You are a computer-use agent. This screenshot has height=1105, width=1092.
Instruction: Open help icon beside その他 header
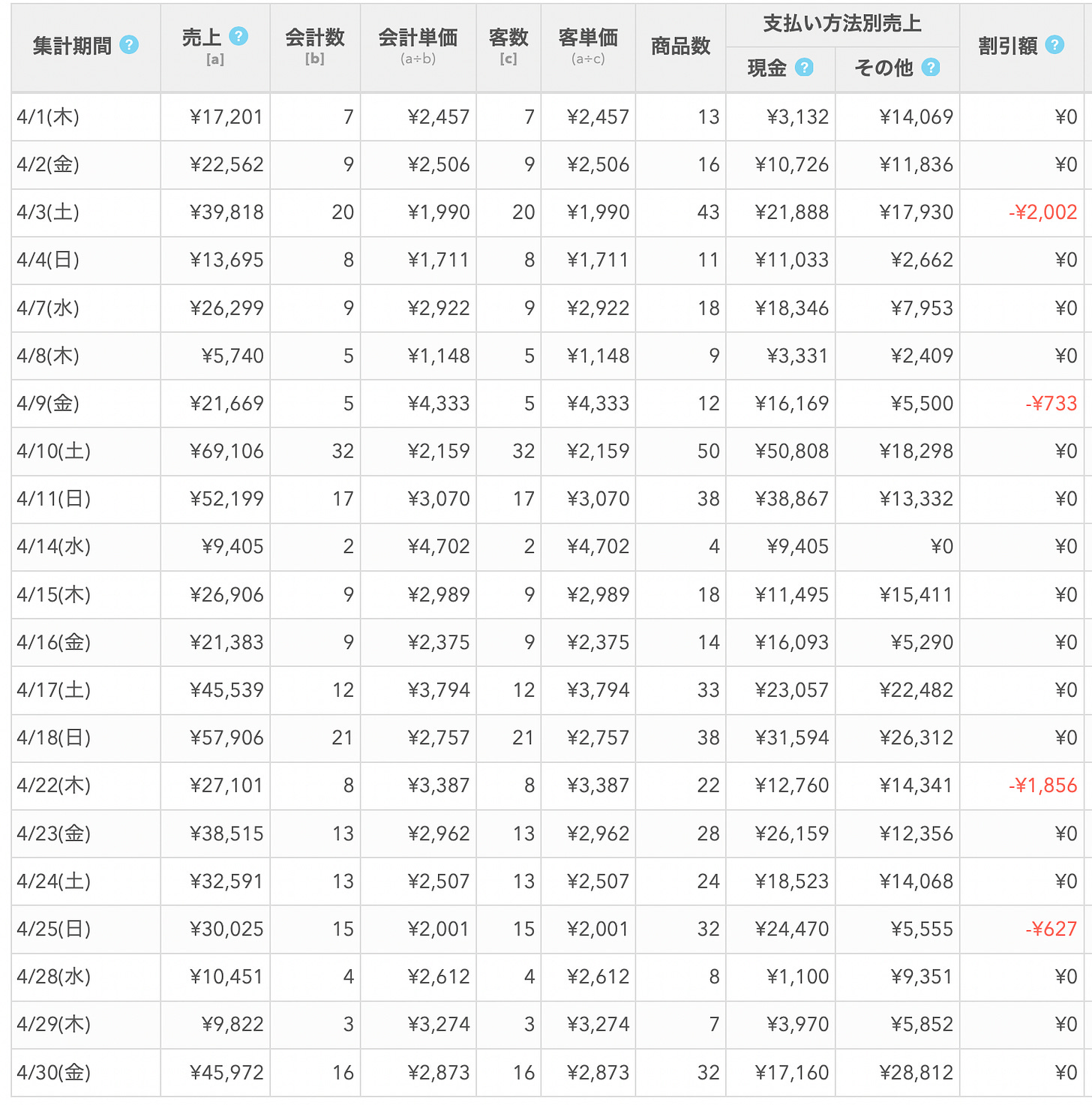tap(931, 68)
